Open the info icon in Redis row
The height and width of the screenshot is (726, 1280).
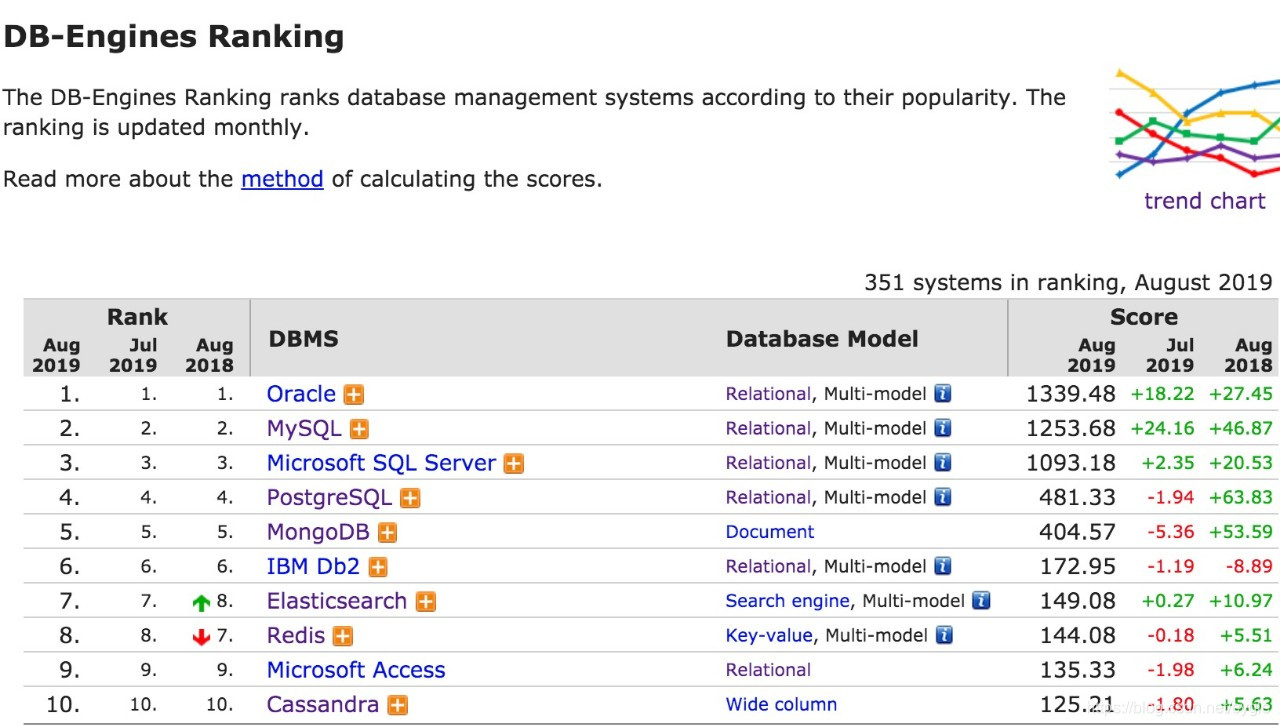click(x=943, y=635)
